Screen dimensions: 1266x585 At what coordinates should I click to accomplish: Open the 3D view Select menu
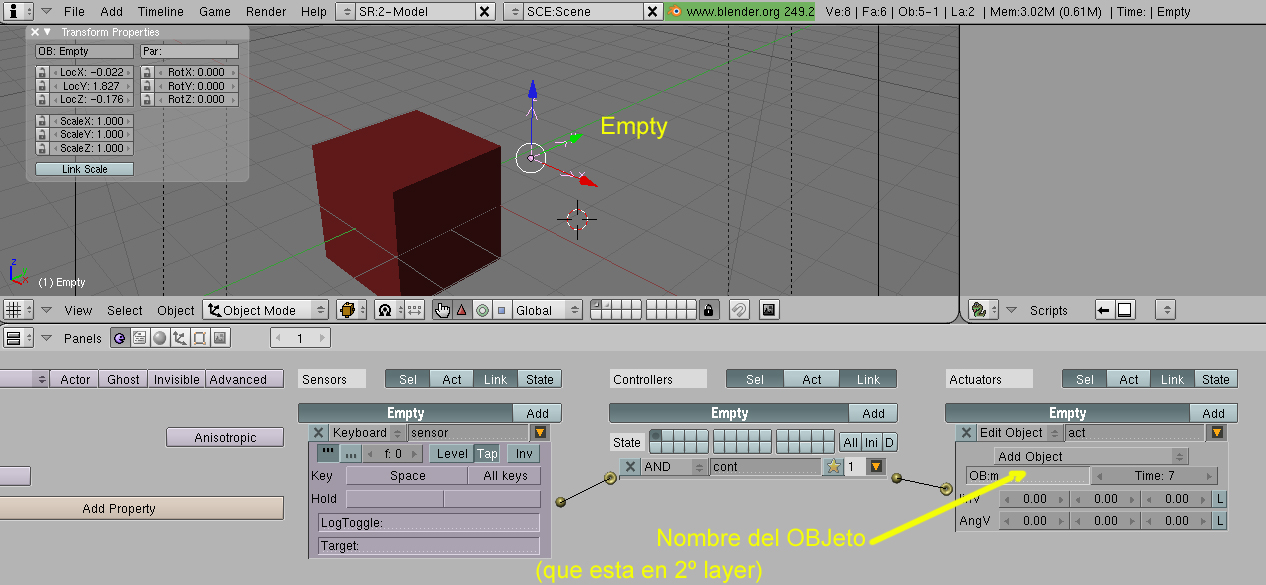[125, 310]
